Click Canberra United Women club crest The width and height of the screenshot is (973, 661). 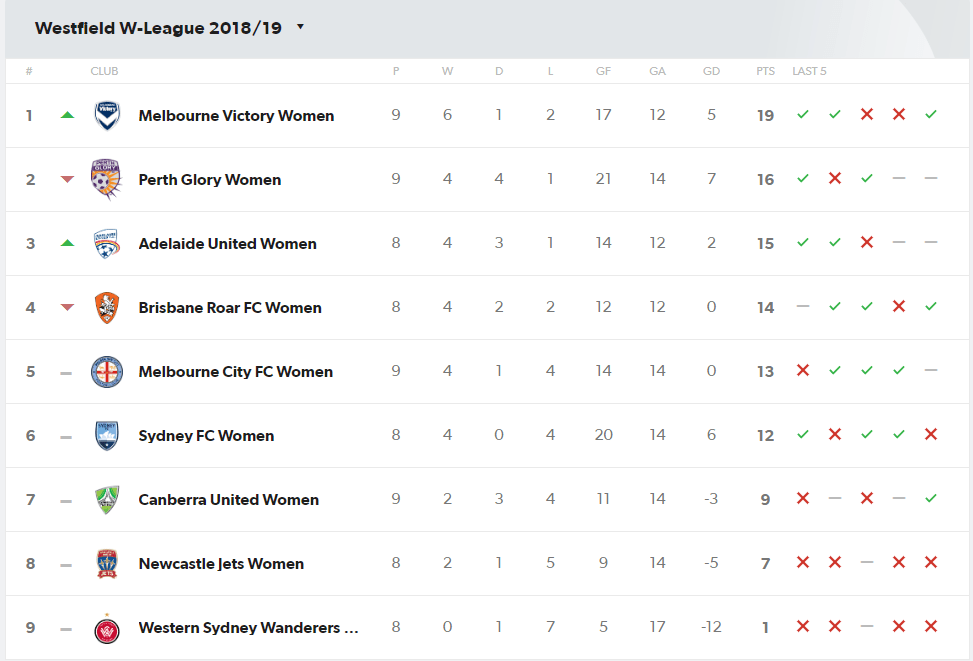pos(107,500)
